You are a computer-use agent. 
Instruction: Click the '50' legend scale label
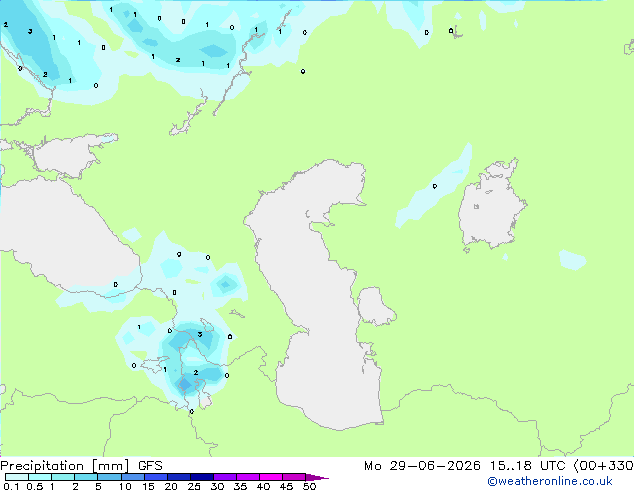point(309,486)
